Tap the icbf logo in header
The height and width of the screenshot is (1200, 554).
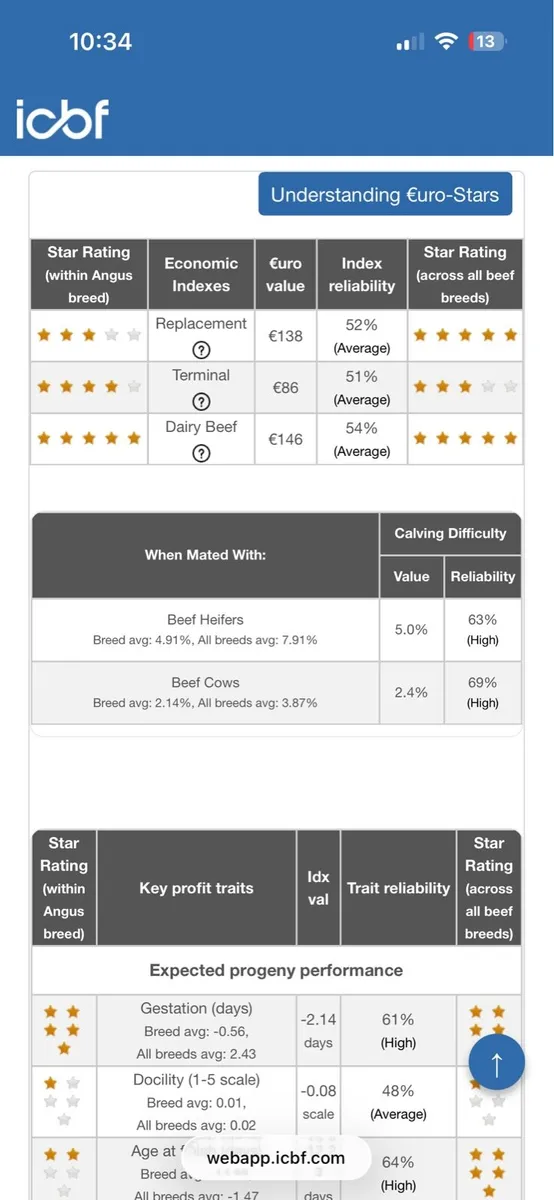pos(62,120)
